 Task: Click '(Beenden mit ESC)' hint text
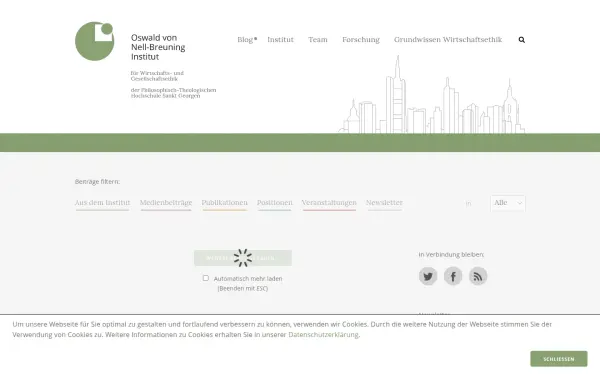pyautogui.click(x=243, y=289)
